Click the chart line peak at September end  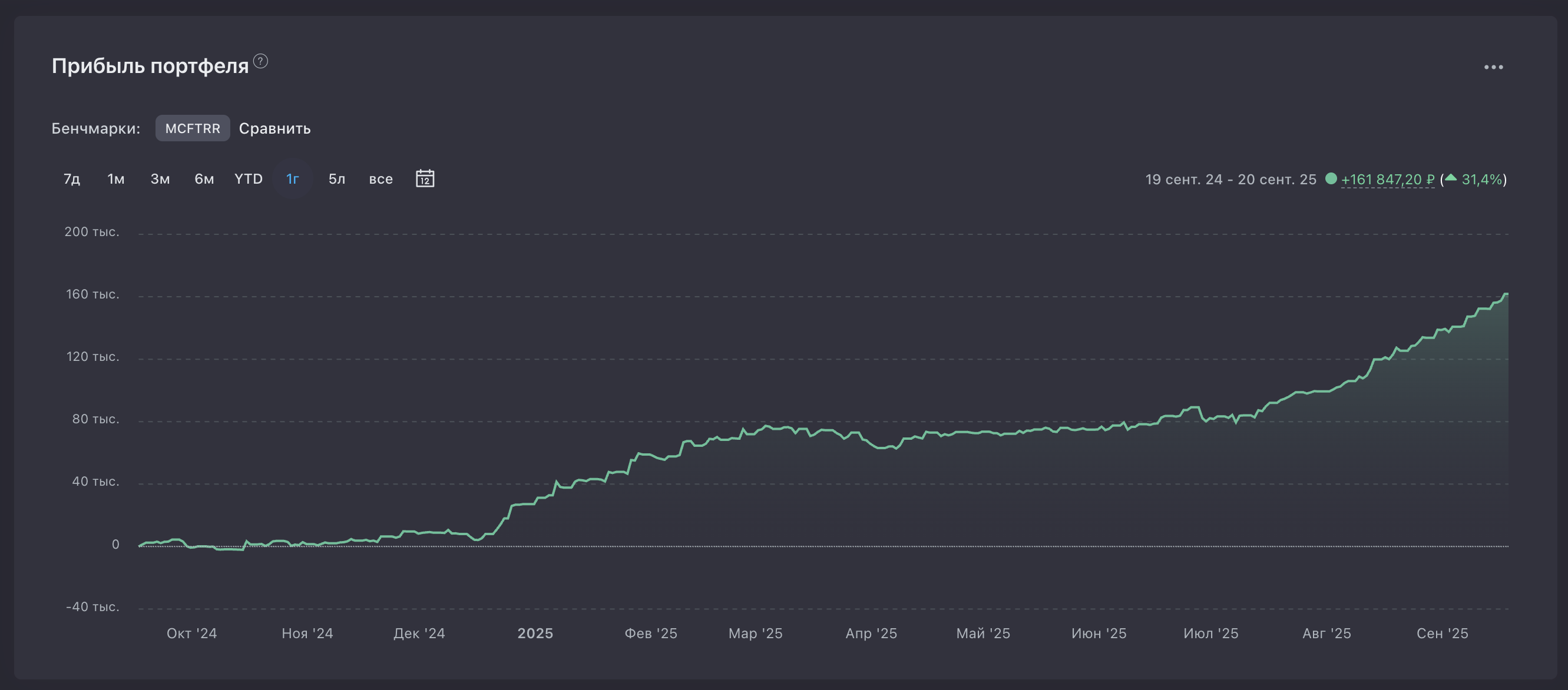pos(1506,294)
